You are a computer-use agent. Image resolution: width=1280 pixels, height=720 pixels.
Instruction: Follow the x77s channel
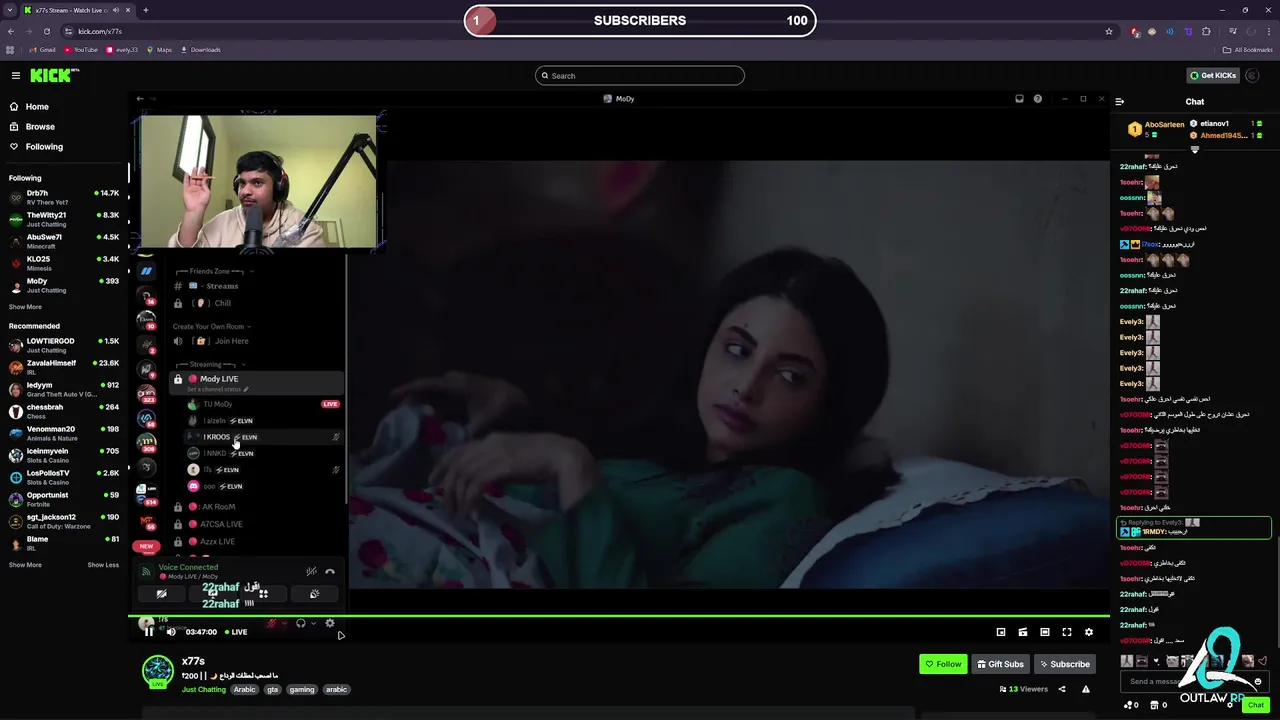(x=943, y=664)
